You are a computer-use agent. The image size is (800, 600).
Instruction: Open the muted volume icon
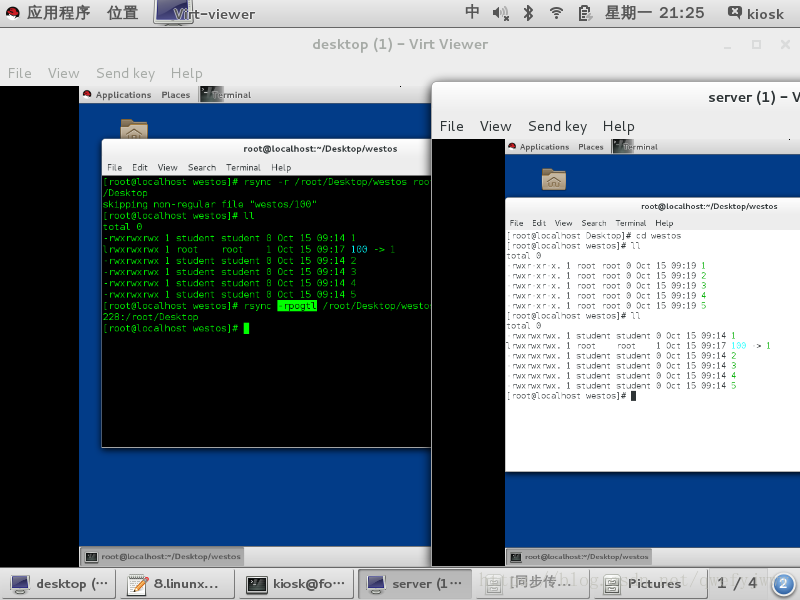coord(501,13)
